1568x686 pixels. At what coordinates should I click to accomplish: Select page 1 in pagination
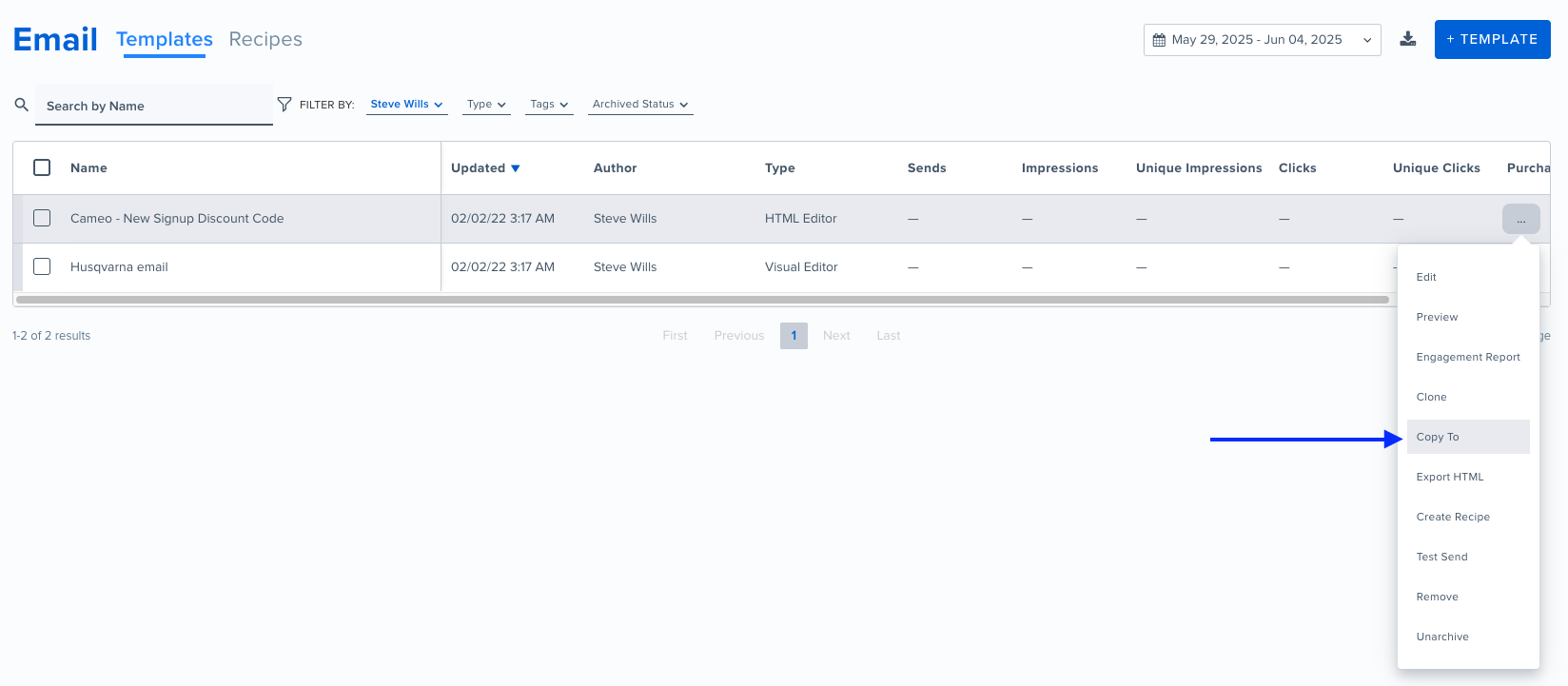[x=794, y=336]
